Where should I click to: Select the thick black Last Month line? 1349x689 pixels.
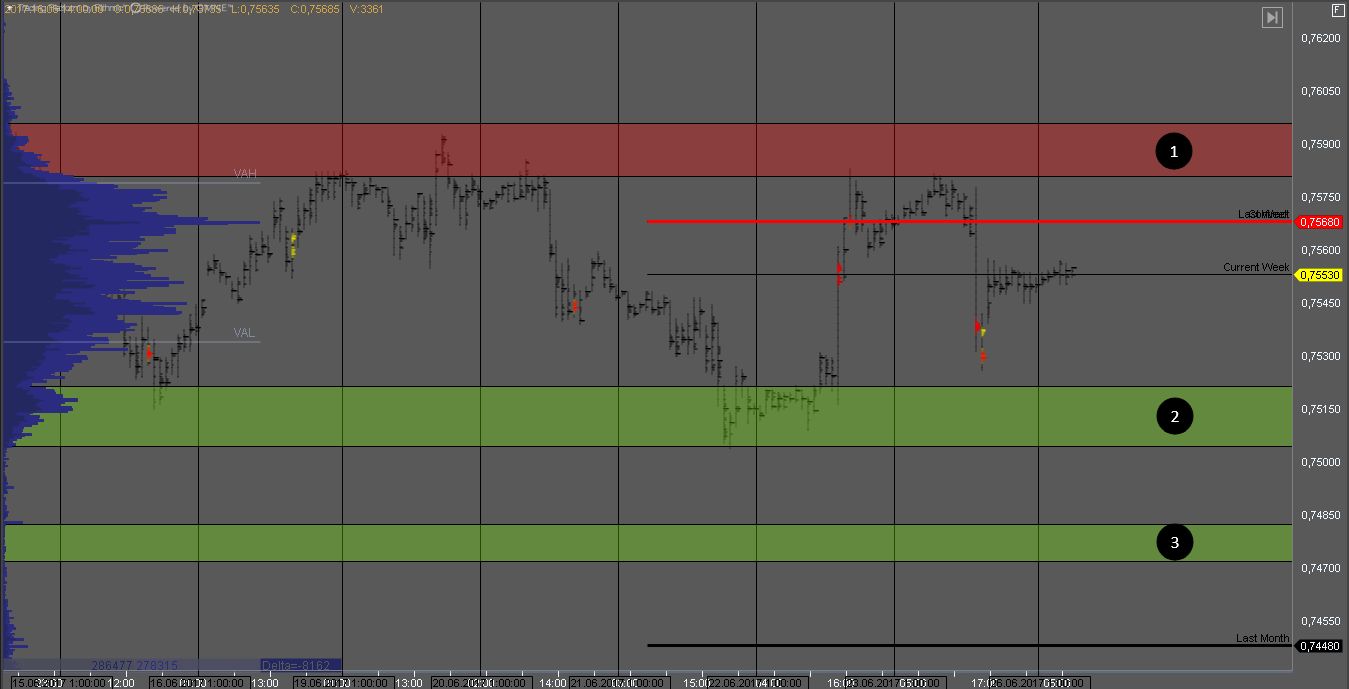[900, 645]
